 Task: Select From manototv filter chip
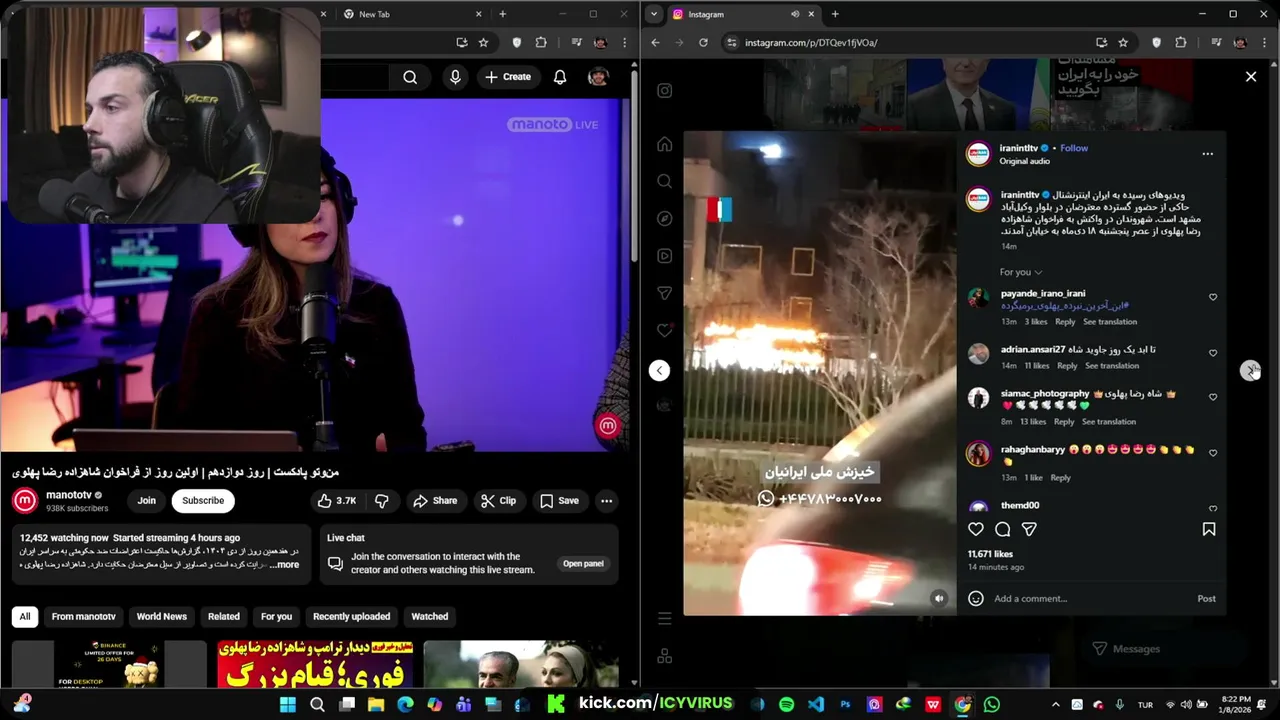tap(84, 616)
